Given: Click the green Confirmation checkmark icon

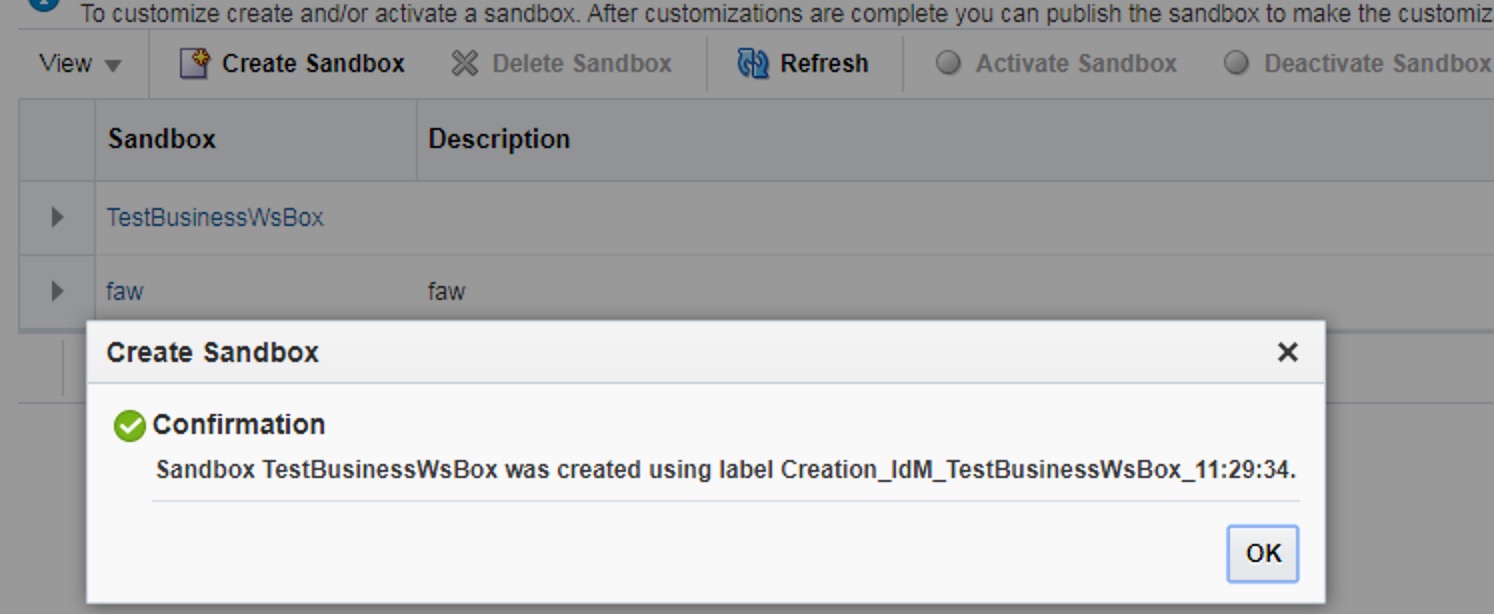Looking at the screenshot, I should pyautogui.click(x=130, y=426).
